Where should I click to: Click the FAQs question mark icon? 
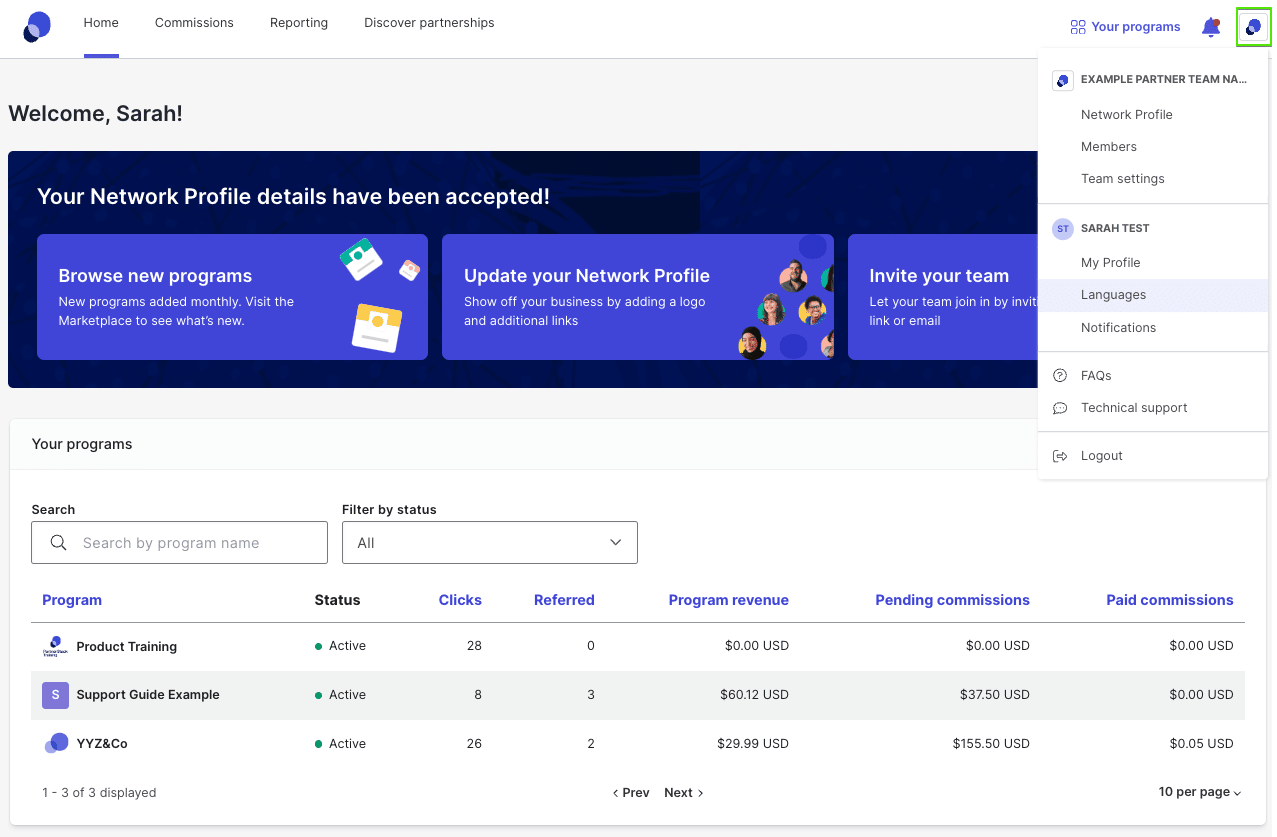tap(1061, 375)
